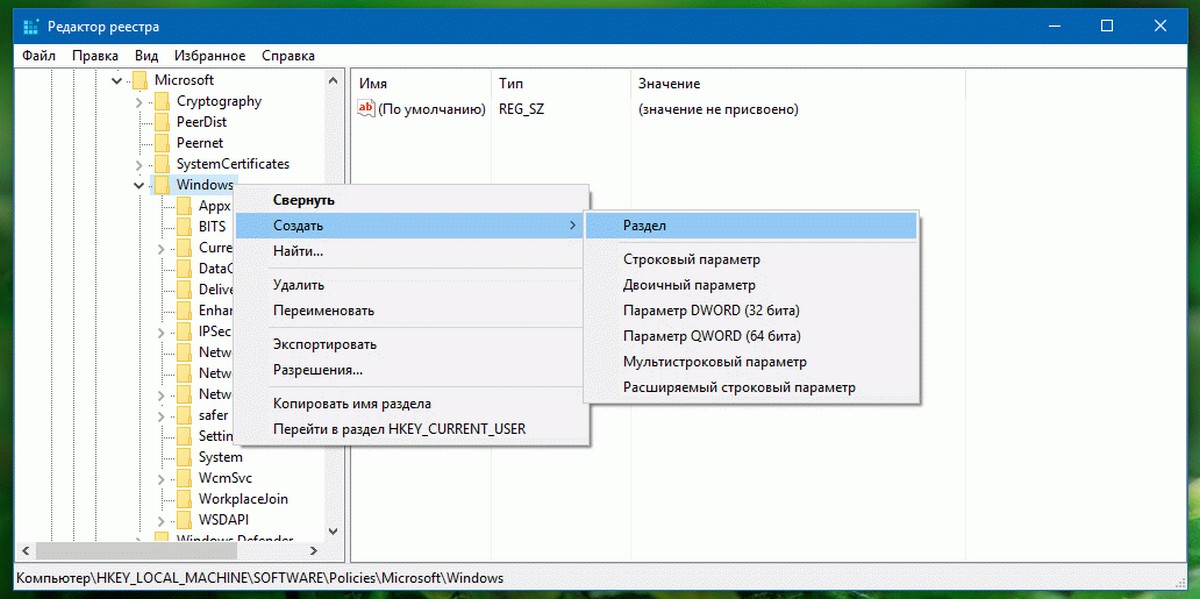
Task: Click the WorkplaceJoin folder icon
Action: [x=183, y=499]
